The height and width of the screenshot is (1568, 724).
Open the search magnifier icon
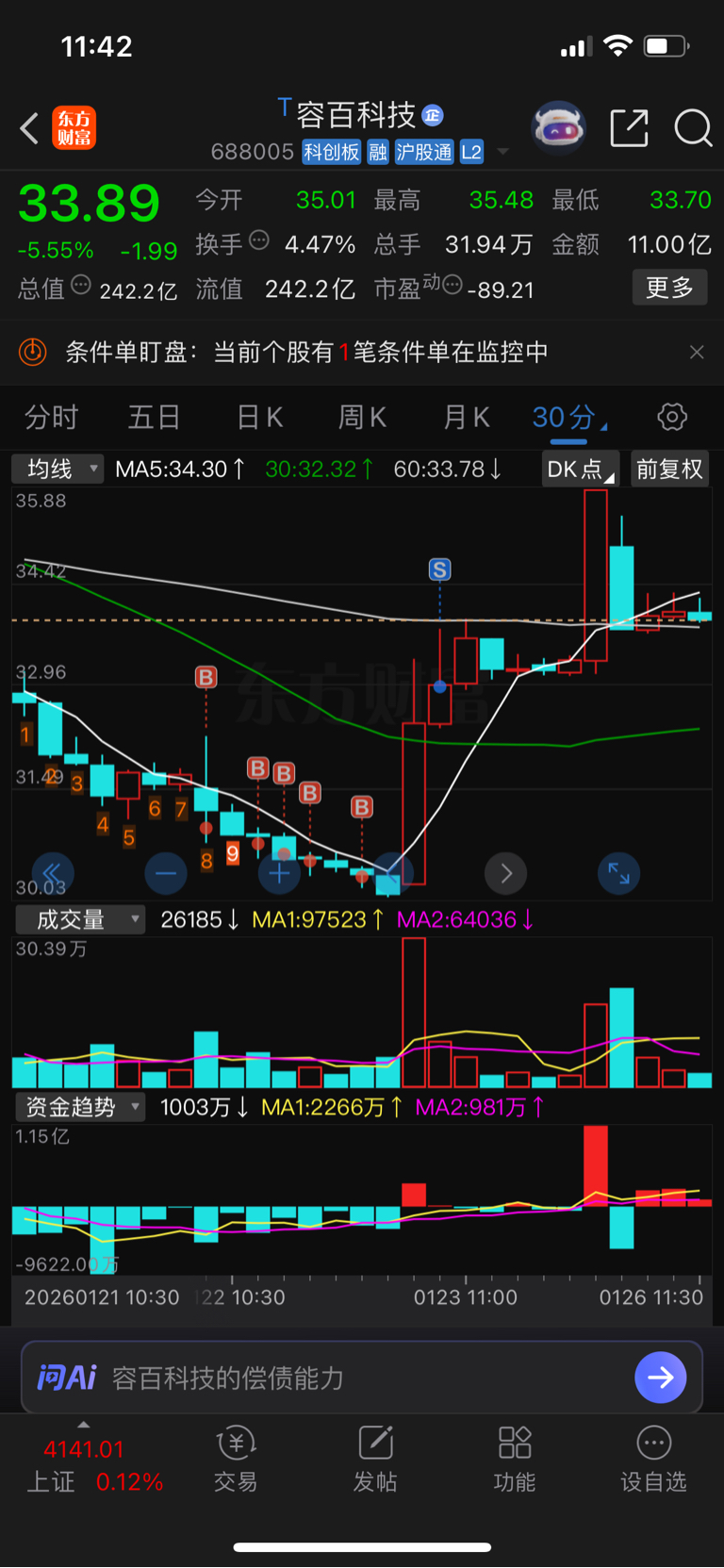point(693,127)
